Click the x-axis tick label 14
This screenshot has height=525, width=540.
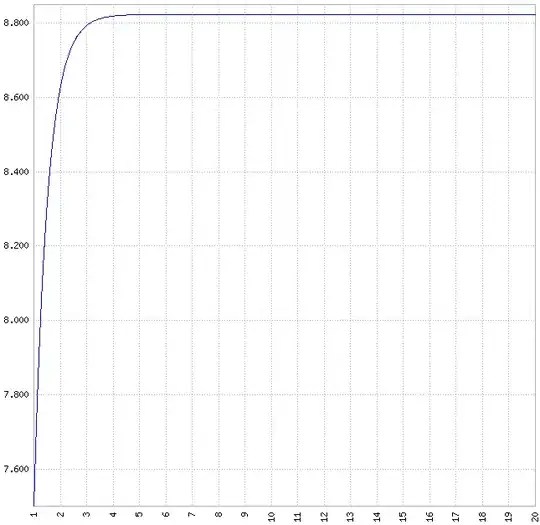[377, 516]
